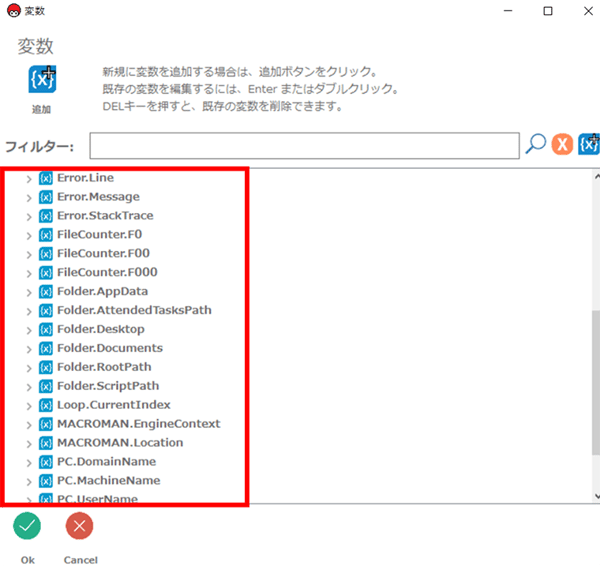Click the magnifier search icon beside the filter
The height and width of the screenshot is (566, 600).
[x=535, y=144]
